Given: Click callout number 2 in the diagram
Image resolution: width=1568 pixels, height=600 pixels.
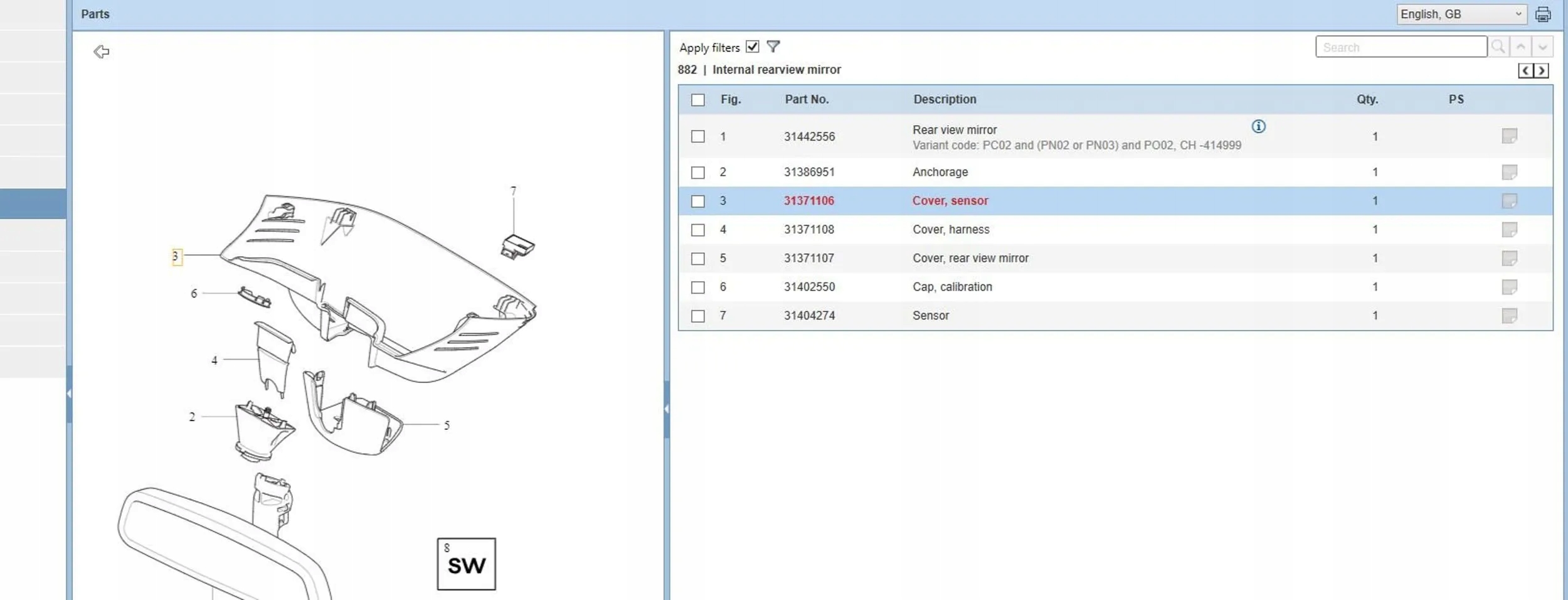Looking at the screenshot, I should pyautogui.click(x=192, y=417).
